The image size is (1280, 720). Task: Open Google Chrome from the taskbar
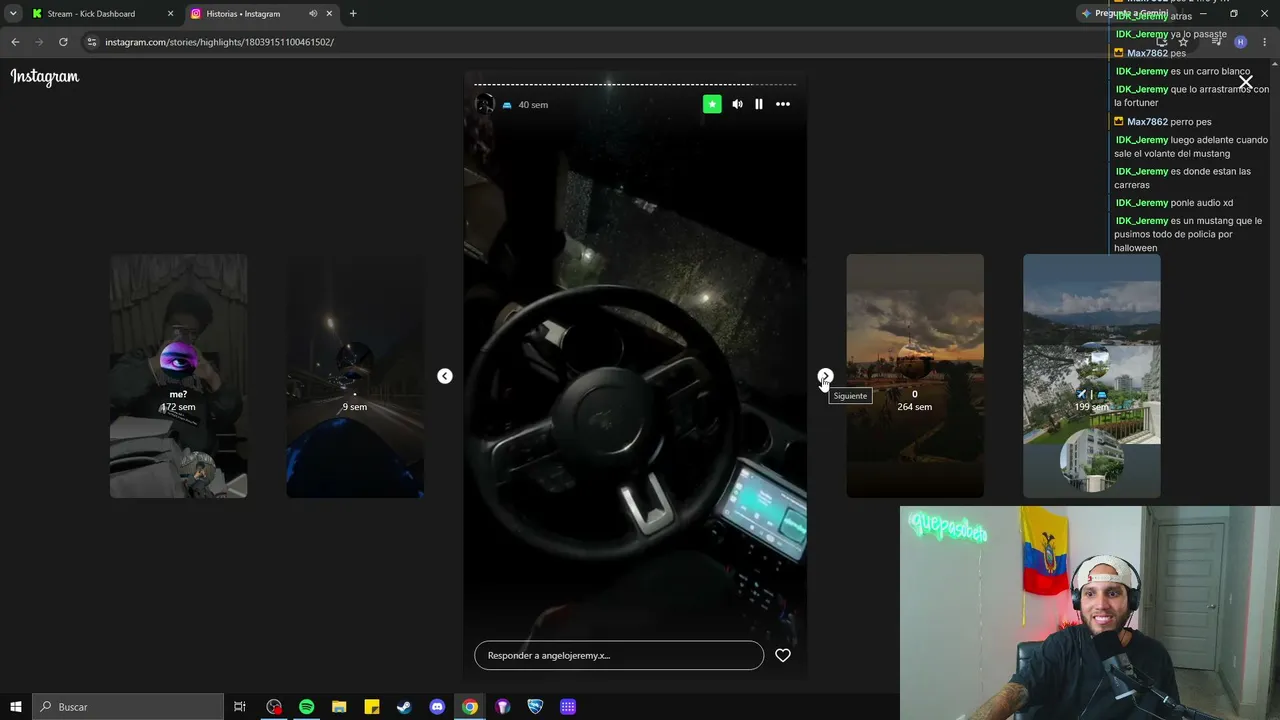(x=470, y=707)
